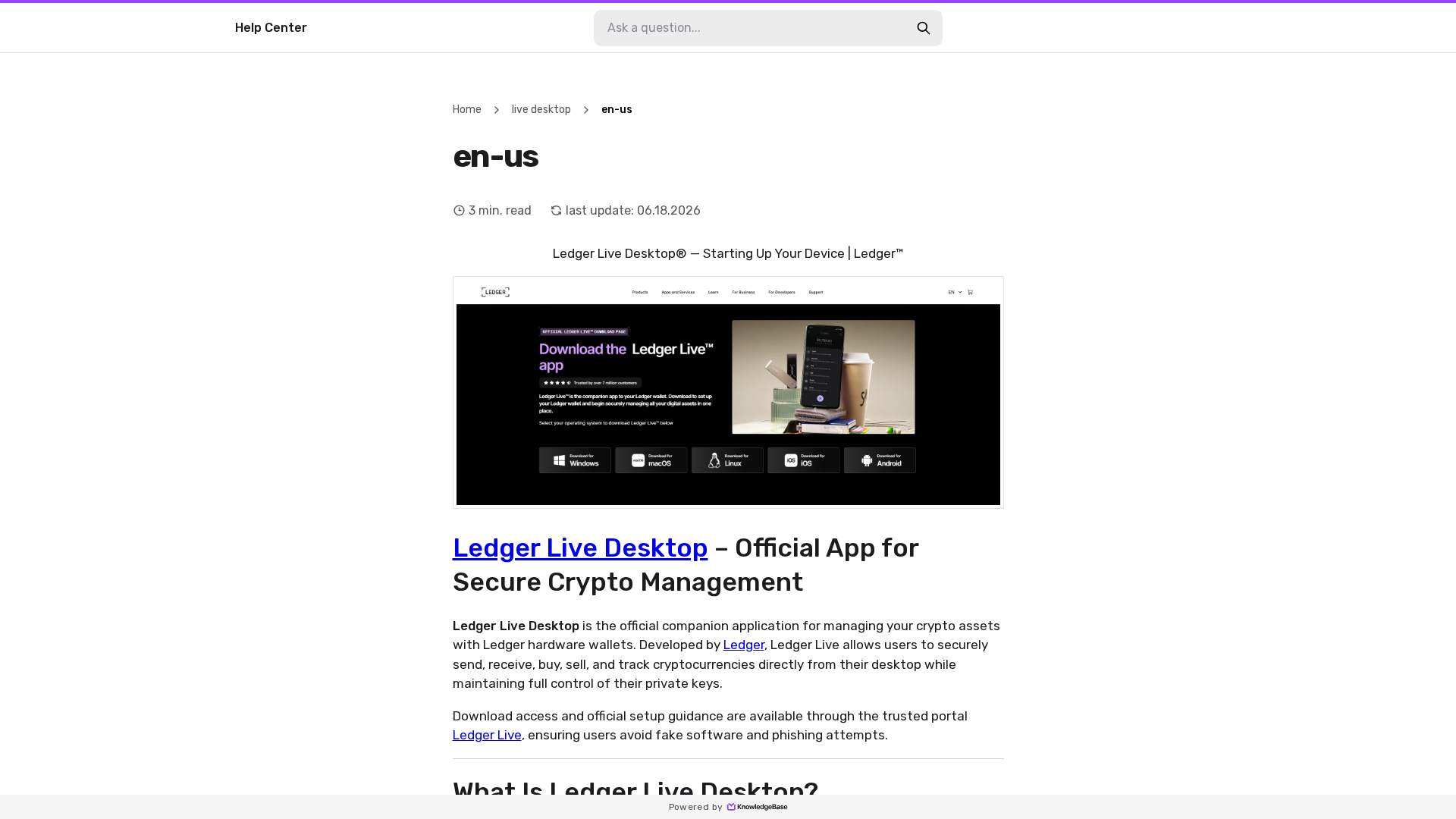Focus the 'Ask a question...' search field
Screen dimensions: 1456x819
click(767, 28)
